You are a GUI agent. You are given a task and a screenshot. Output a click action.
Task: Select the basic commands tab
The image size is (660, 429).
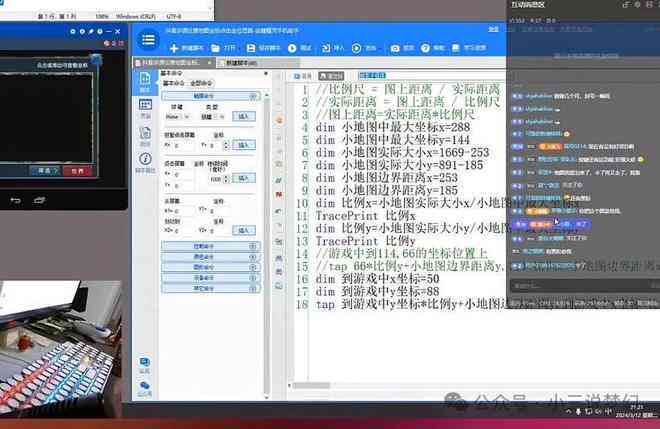(173, 83)
